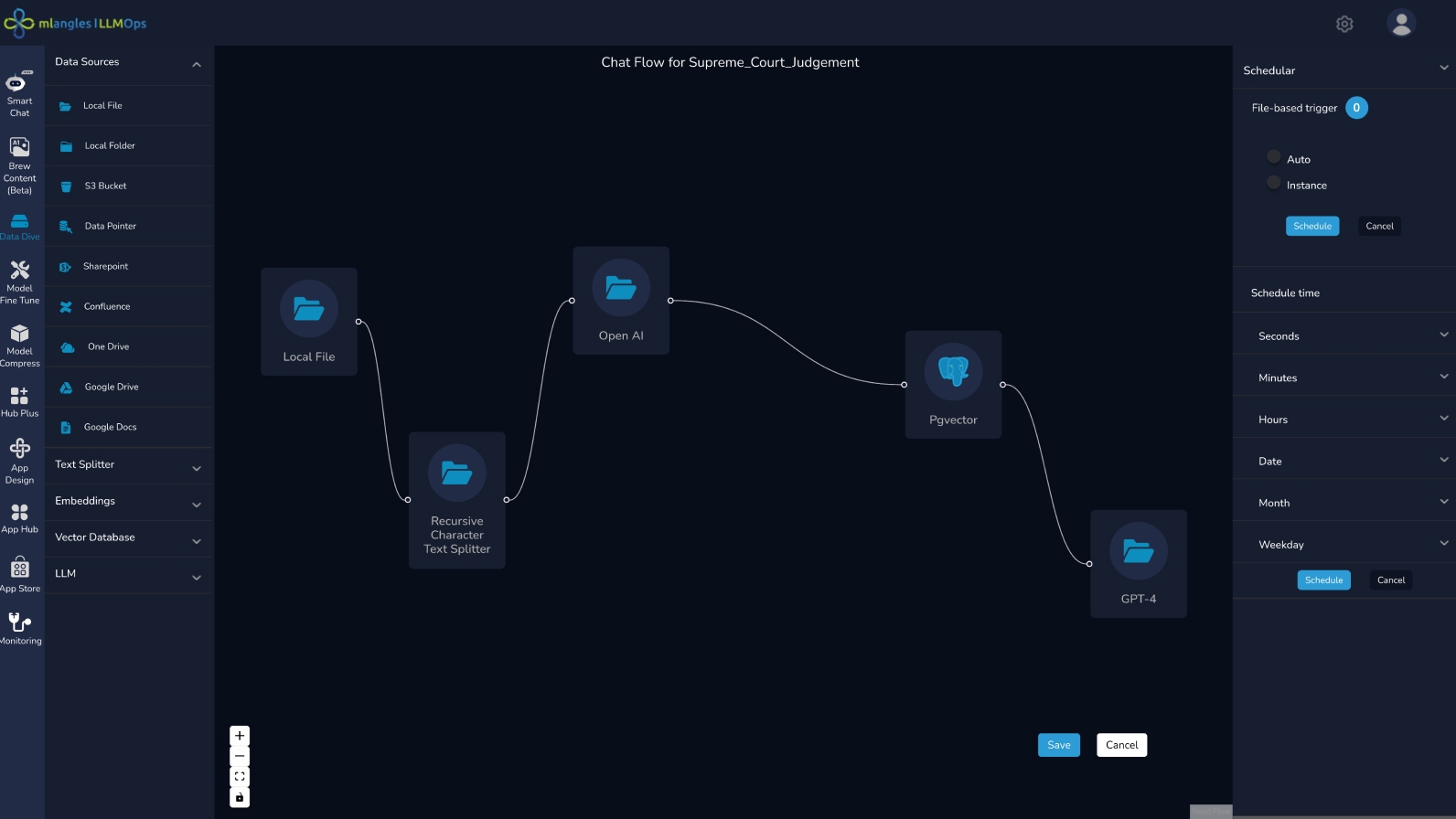Click Schedule below the Weekday field
The width and height of the screenshot is (1456, 819).
coord(1323,580)
